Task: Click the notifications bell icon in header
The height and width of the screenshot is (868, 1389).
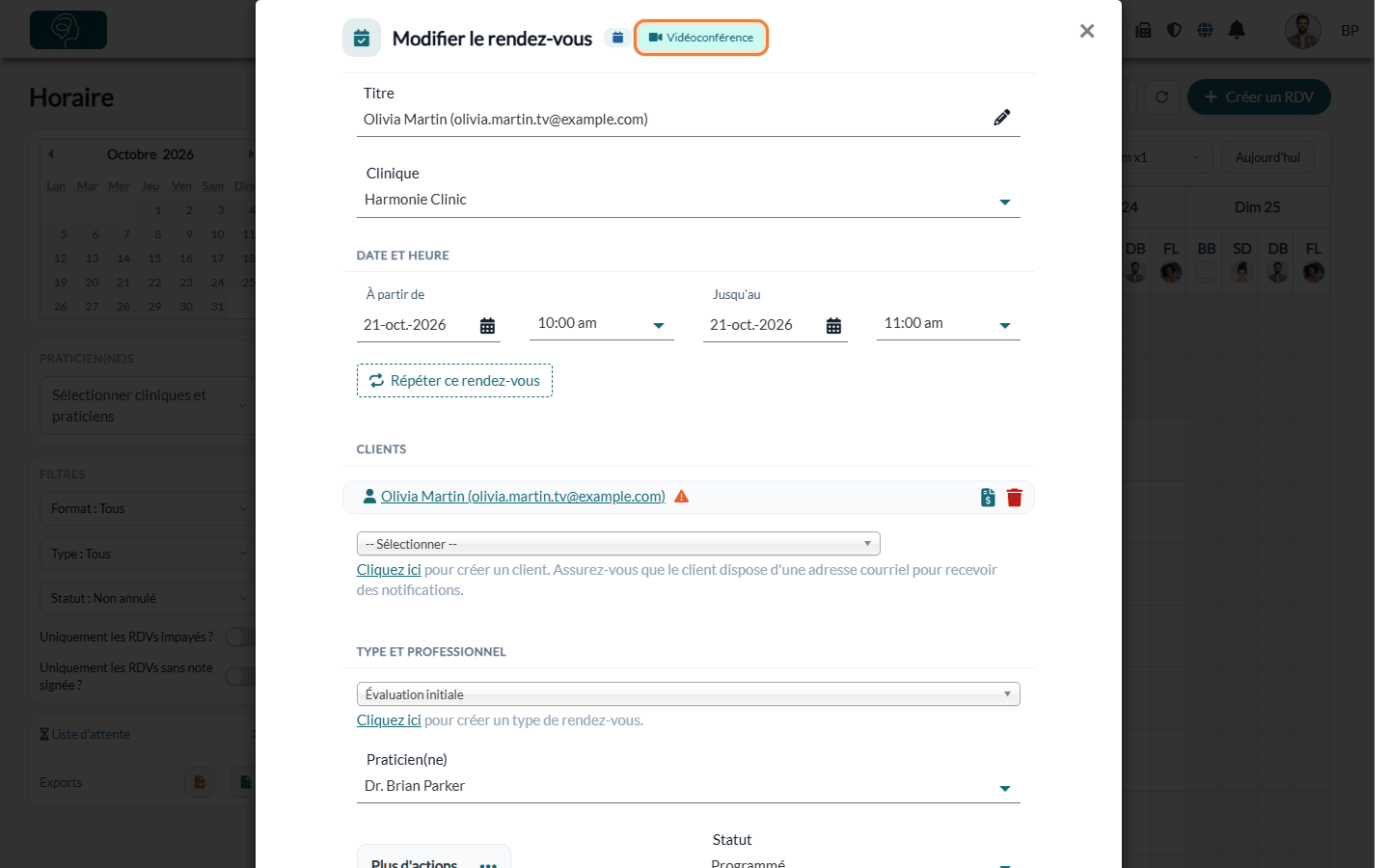Action: 1237,30
